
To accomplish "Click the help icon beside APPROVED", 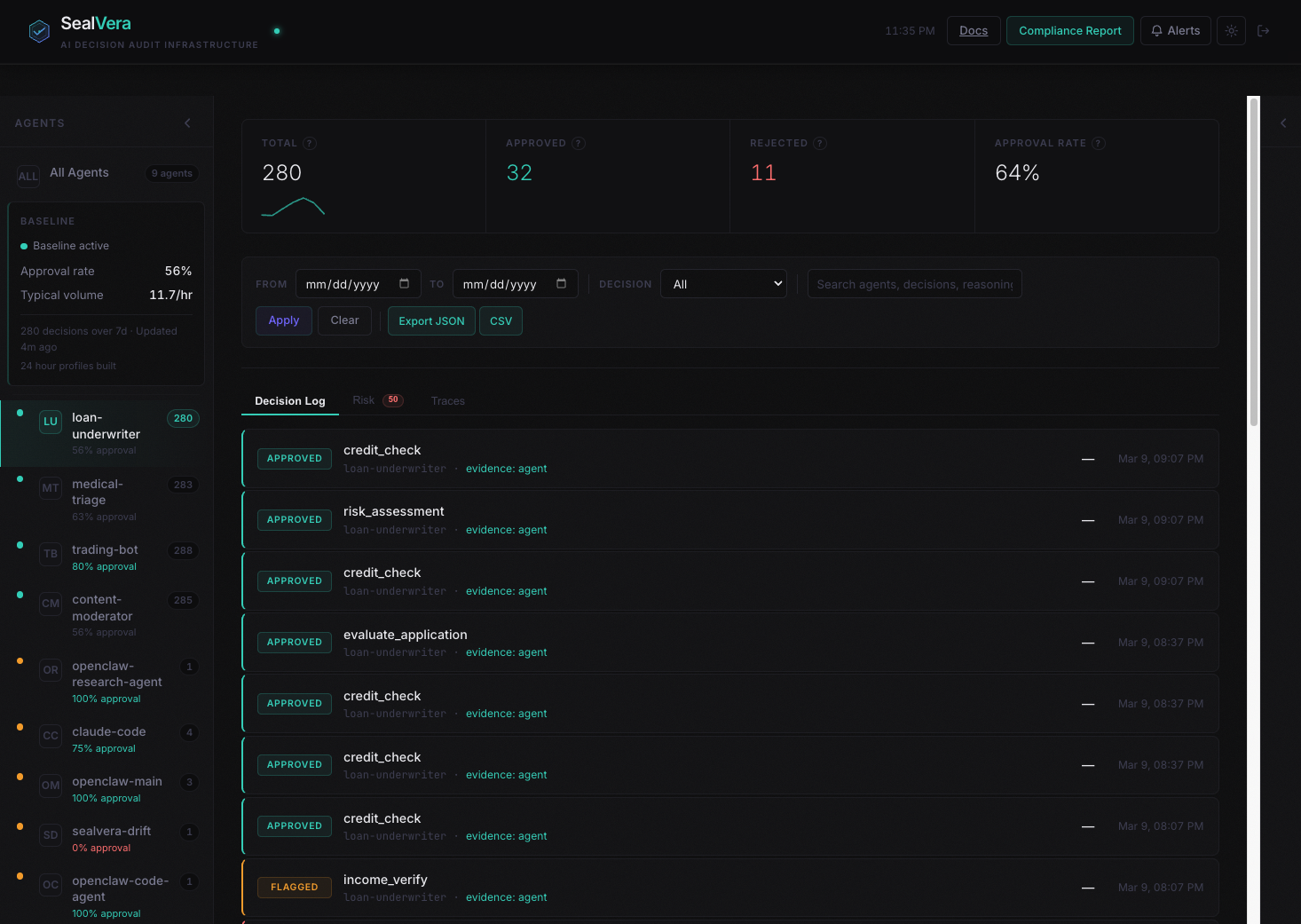I will 579,143.
